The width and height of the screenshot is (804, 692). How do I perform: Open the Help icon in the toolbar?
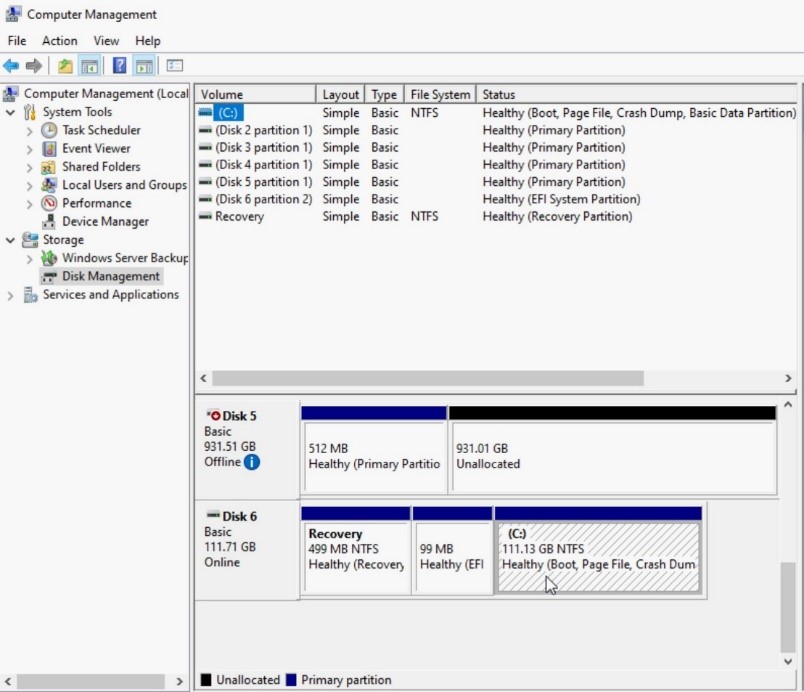(x=119, y=64)
